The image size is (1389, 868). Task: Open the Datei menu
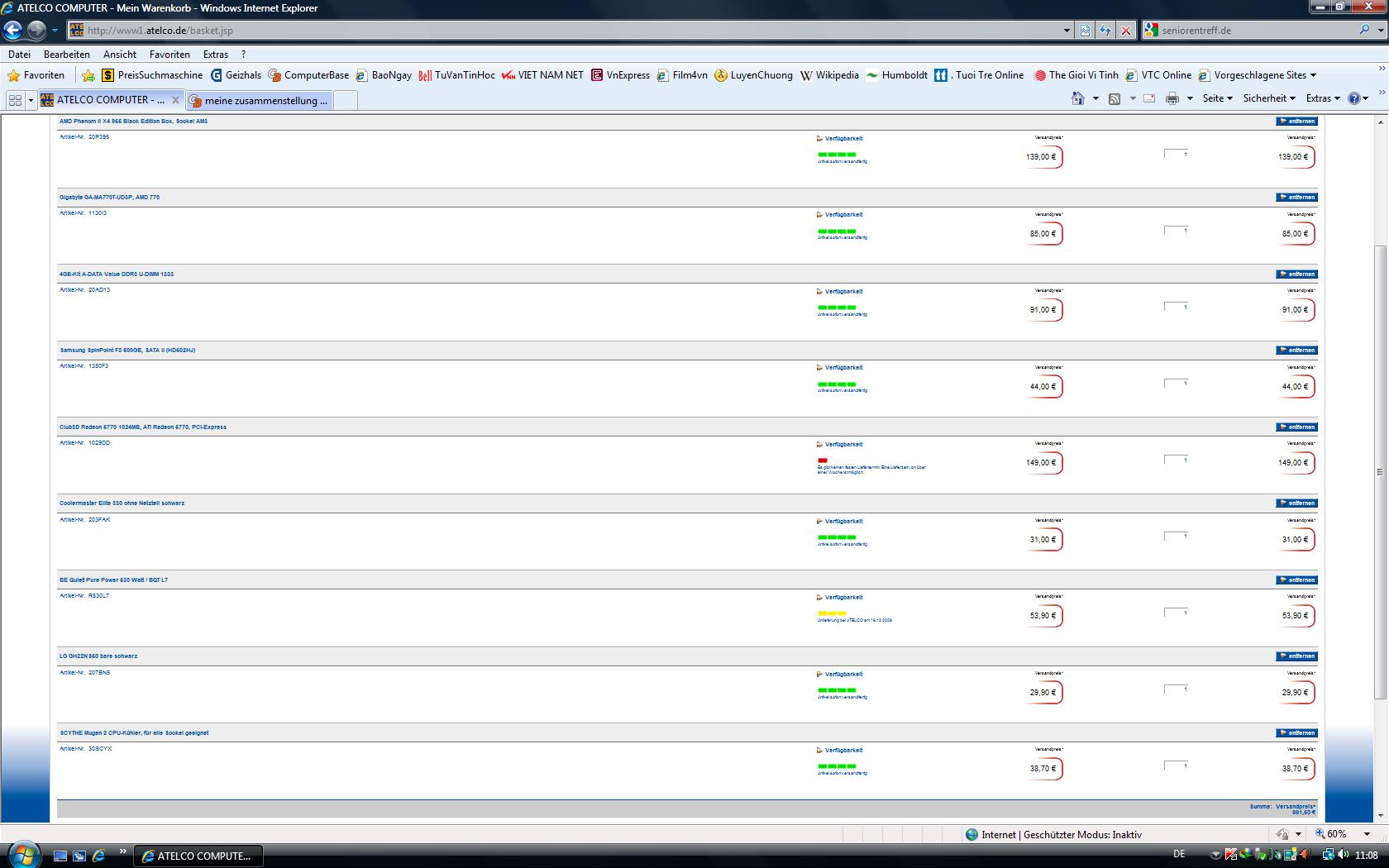pos(19,55)
